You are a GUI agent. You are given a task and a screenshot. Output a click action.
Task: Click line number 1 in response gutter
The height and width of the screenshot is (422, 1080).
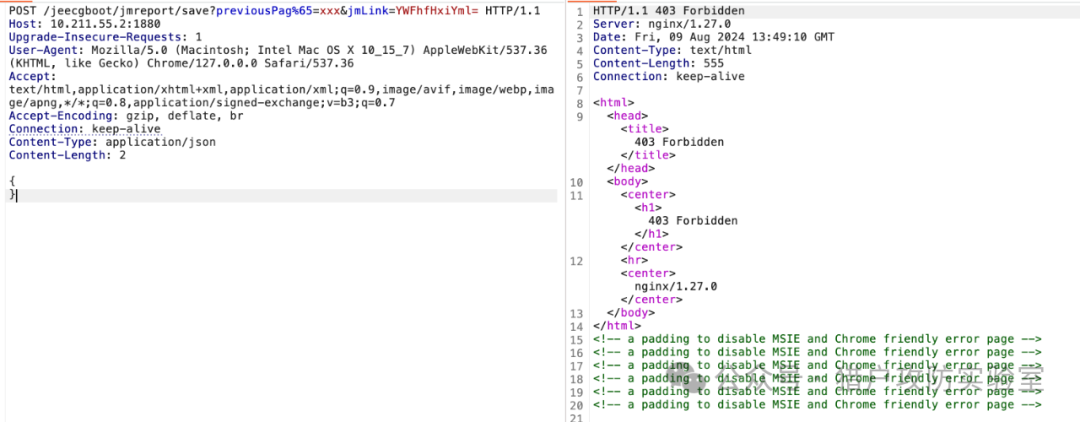coord(579,11)
